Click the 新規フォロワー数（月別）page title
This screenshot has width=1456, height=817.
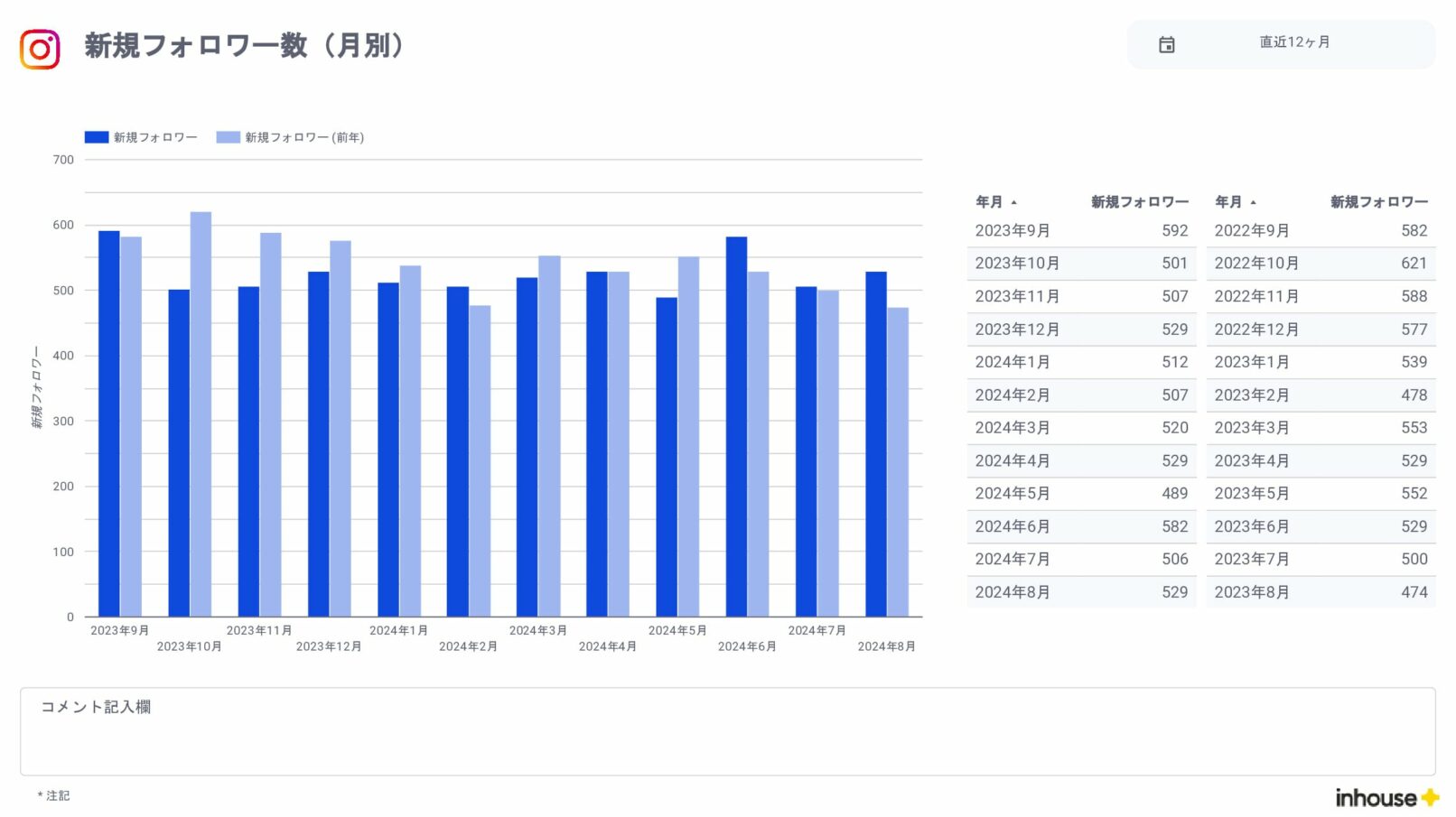click(245, 45)
